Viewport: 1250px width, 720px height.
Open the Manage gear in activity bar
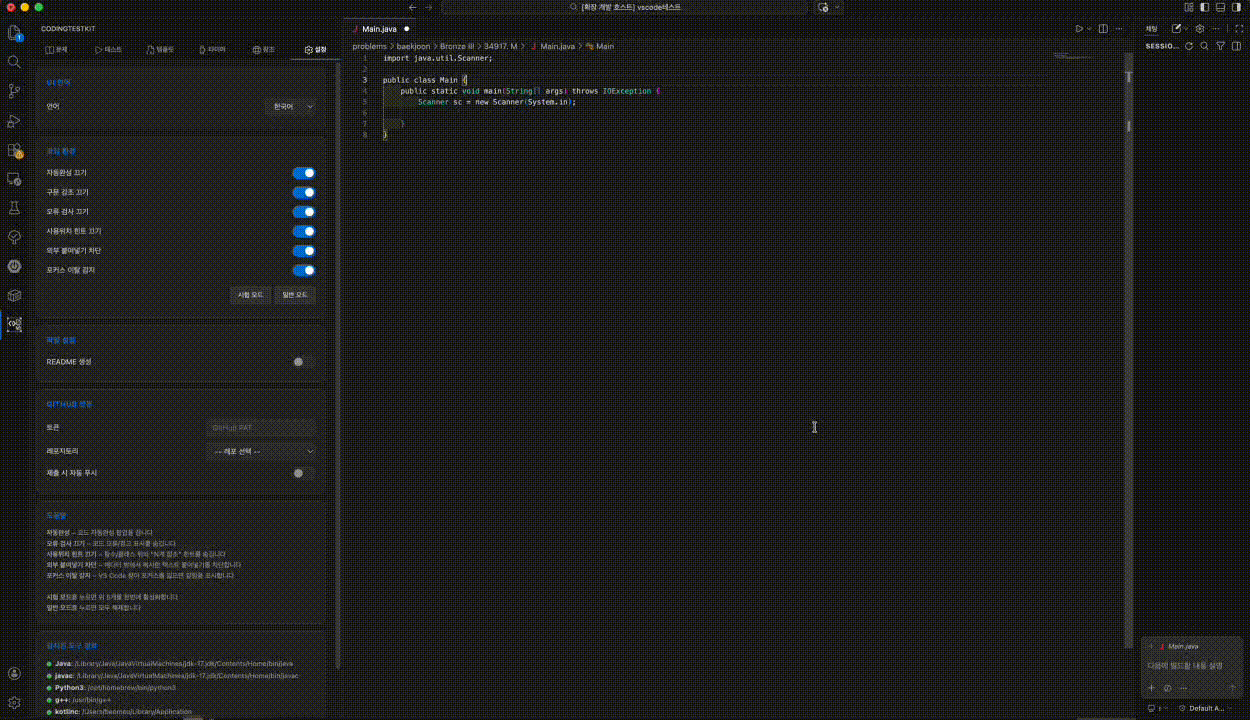pos(14,703)
